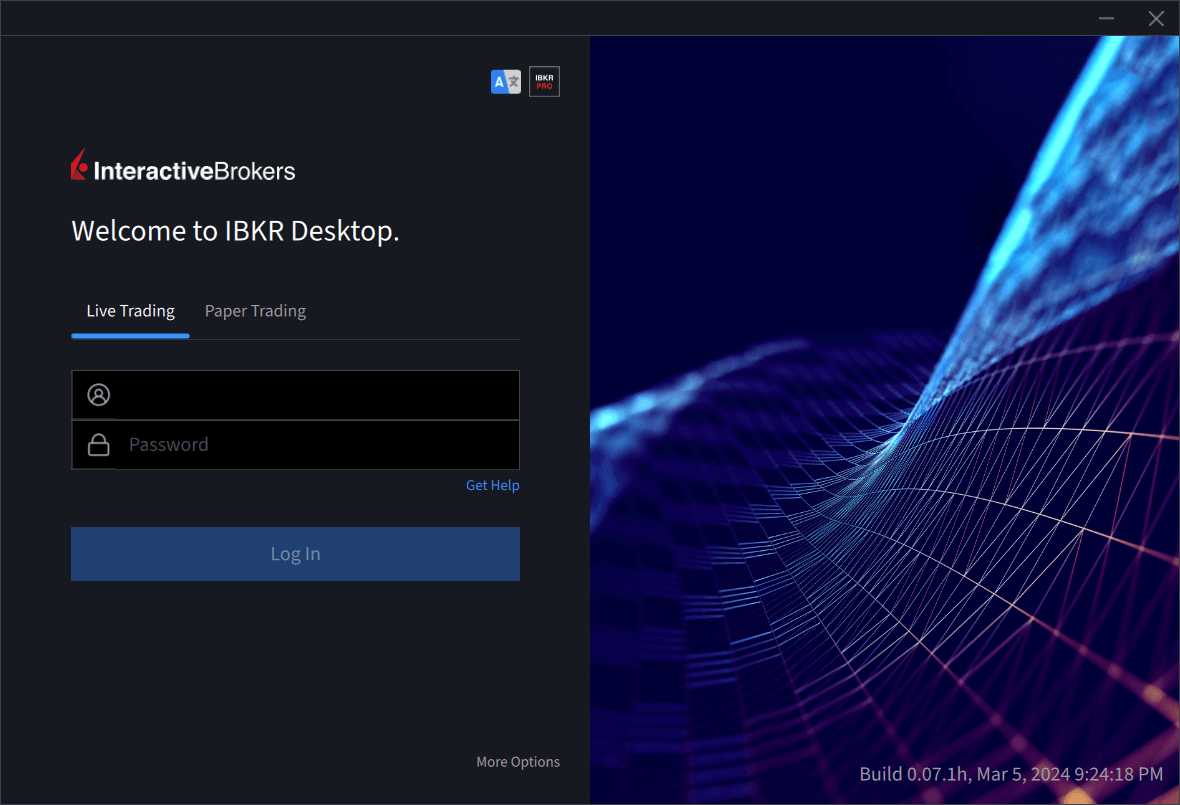This screenshot has height=805, width=1180.
Task: Click the InteractiveBrokers wordmark text
Action: pyautogui.click(x=195, y=171)
